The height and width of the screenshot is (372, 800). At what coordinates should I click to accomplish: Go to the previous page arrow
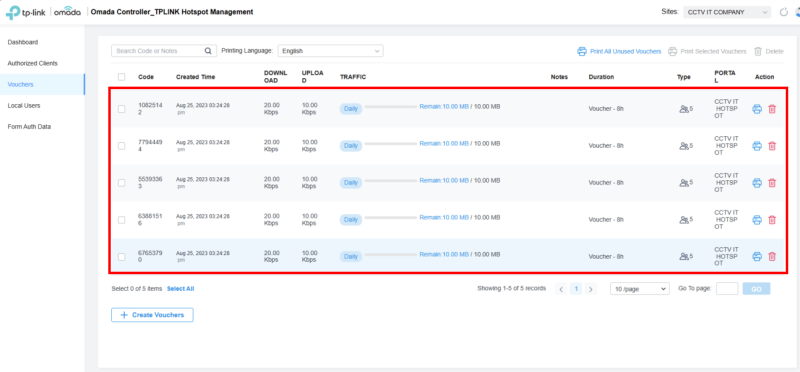coord(561,289)
